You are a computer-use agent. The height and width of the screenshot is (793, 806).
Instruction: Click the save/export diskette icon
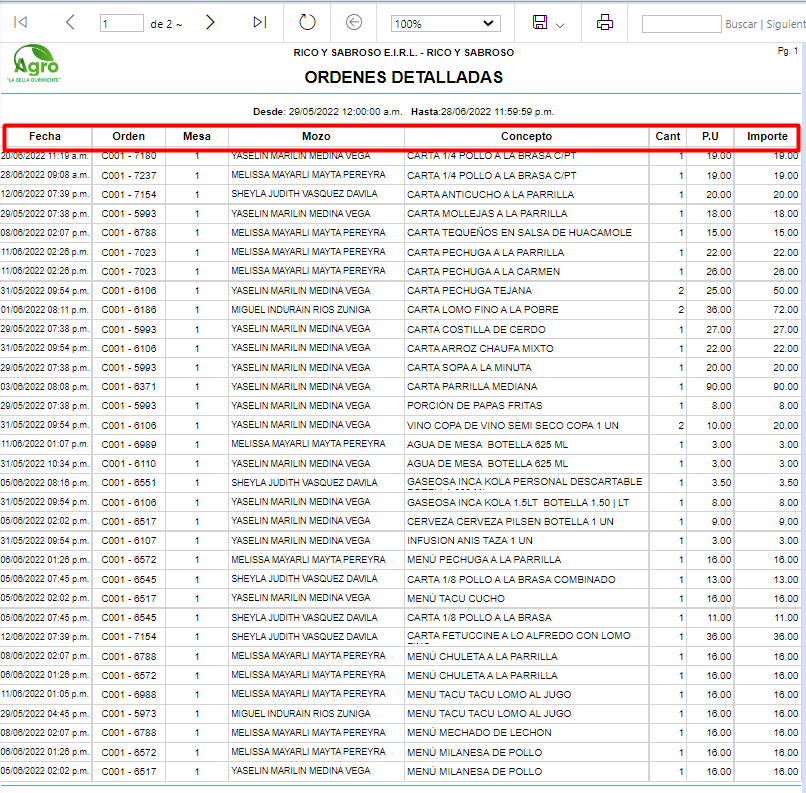pyautogui.click(x=540, y=22)
